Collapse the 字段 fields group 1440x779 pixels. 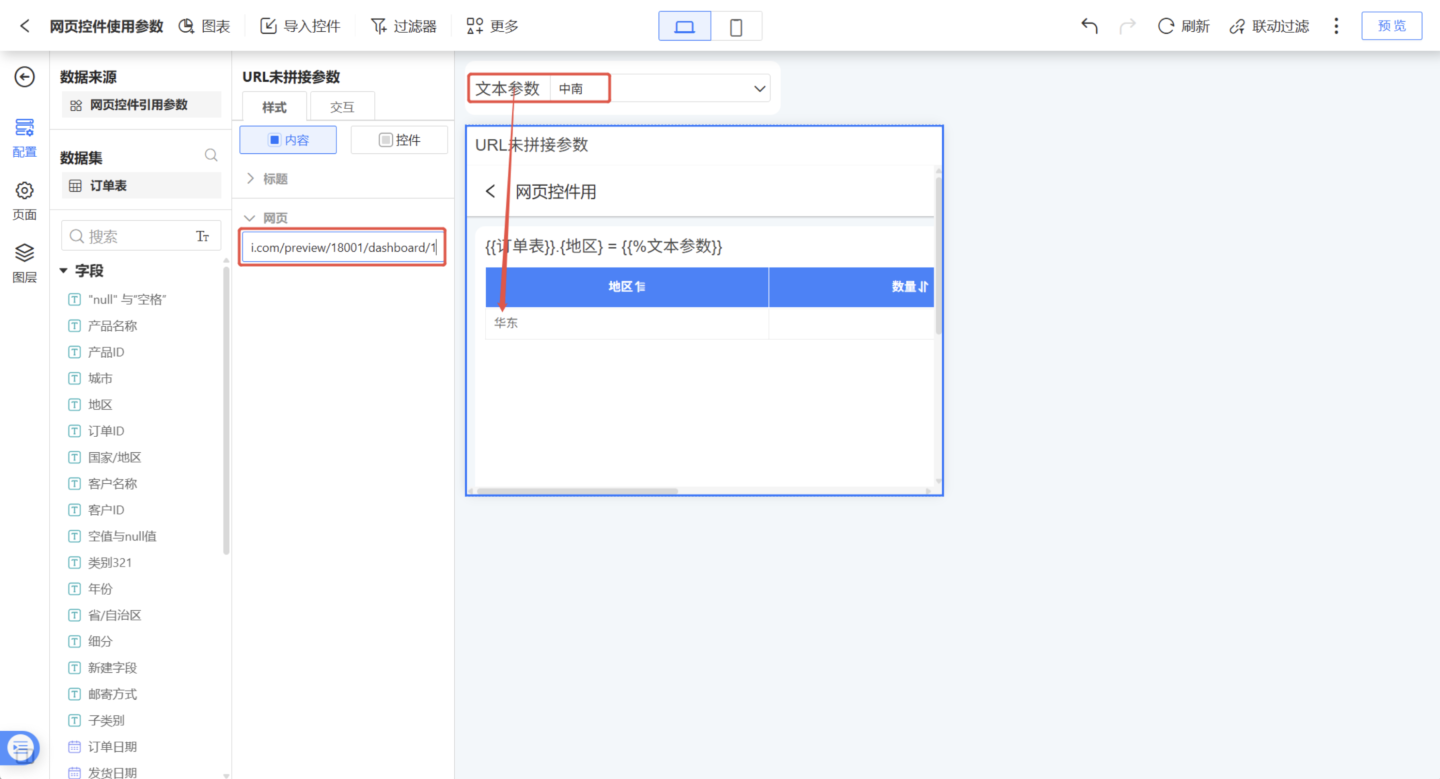click(x=64, y=271)
